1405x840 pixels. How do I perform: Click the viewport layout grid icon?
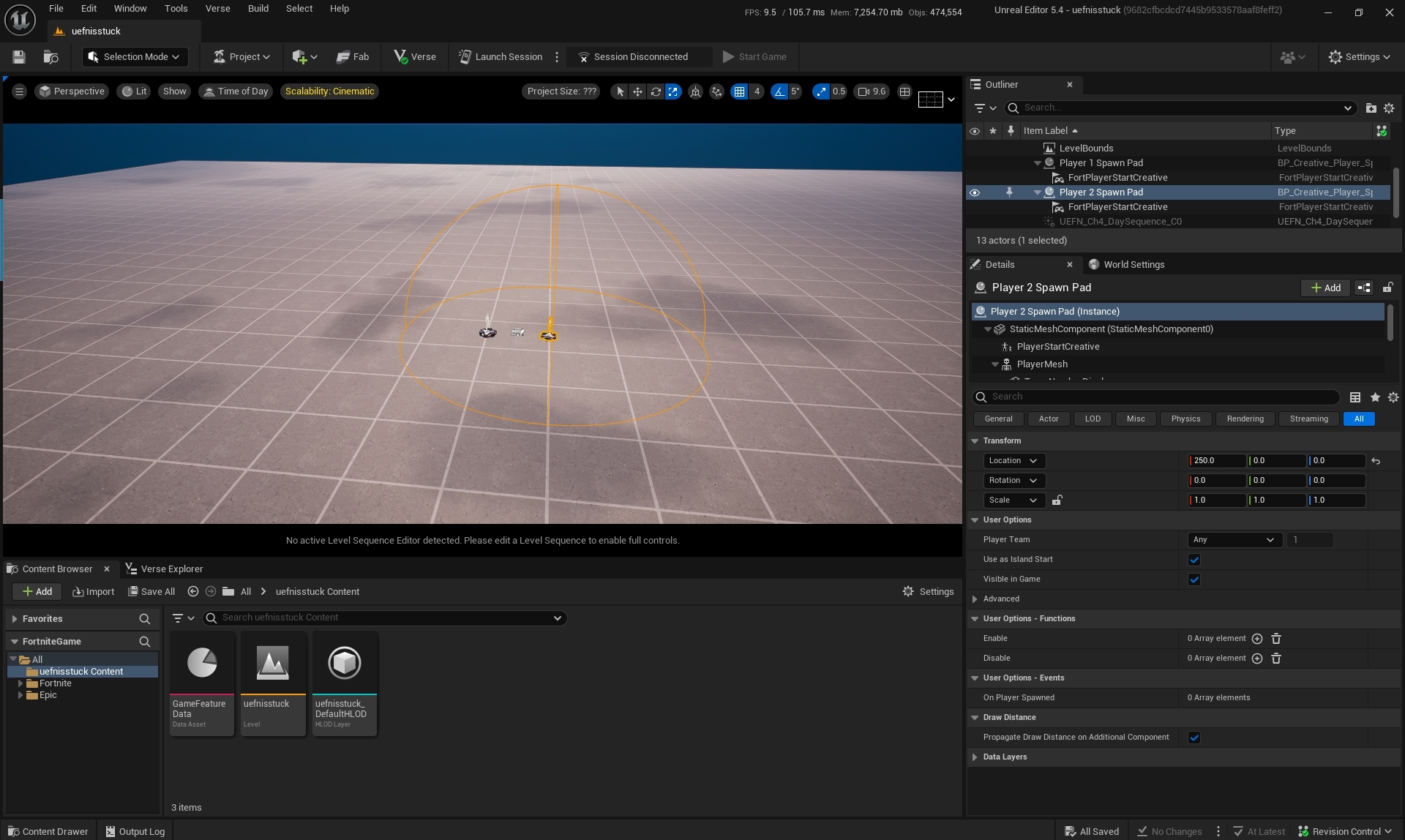click(x=904, y=91)
